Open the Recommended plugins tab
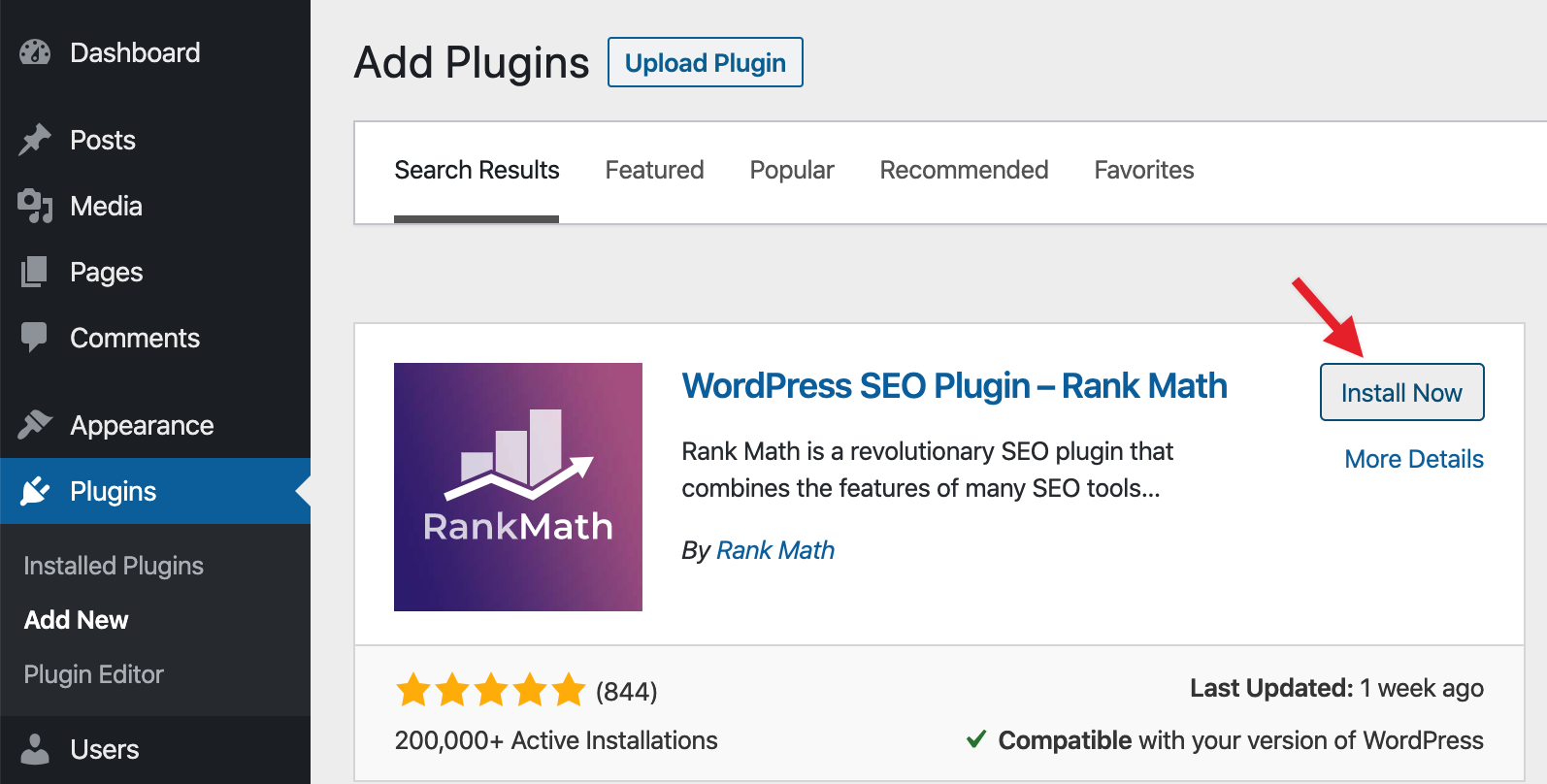The width and height of the screenshot is (1547, 784). click(964, 171)
